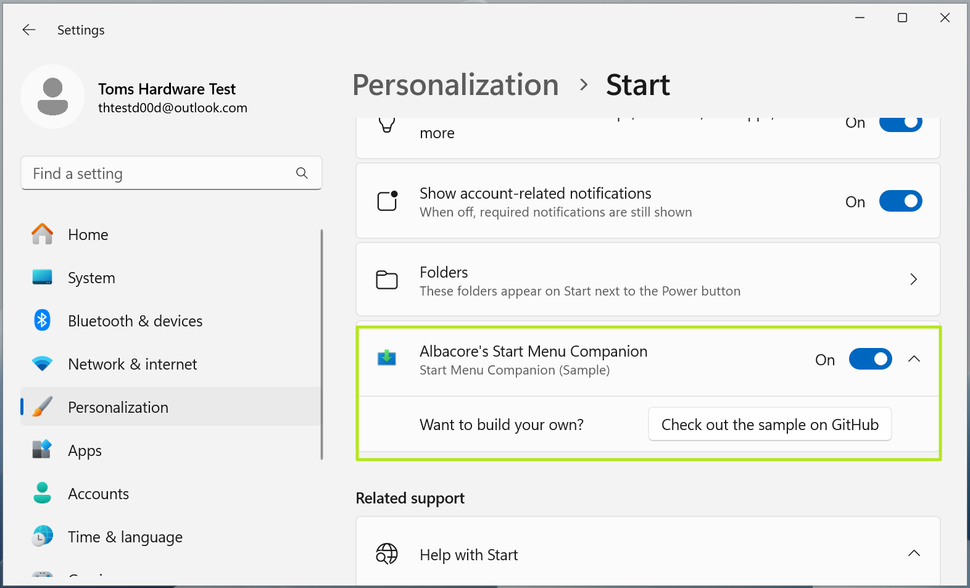
Task: Open the Apps settings section
Action: point(84,450)
